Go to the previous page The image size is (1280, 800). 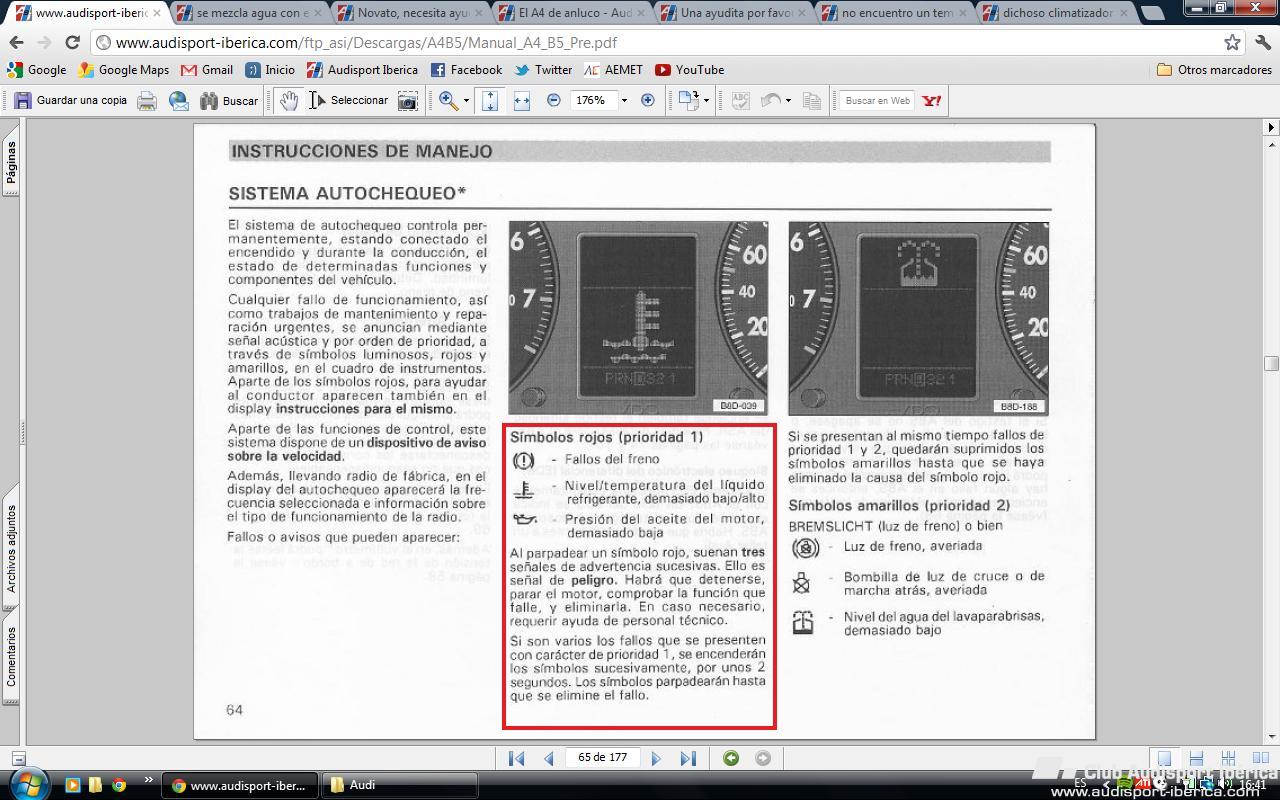548,758
